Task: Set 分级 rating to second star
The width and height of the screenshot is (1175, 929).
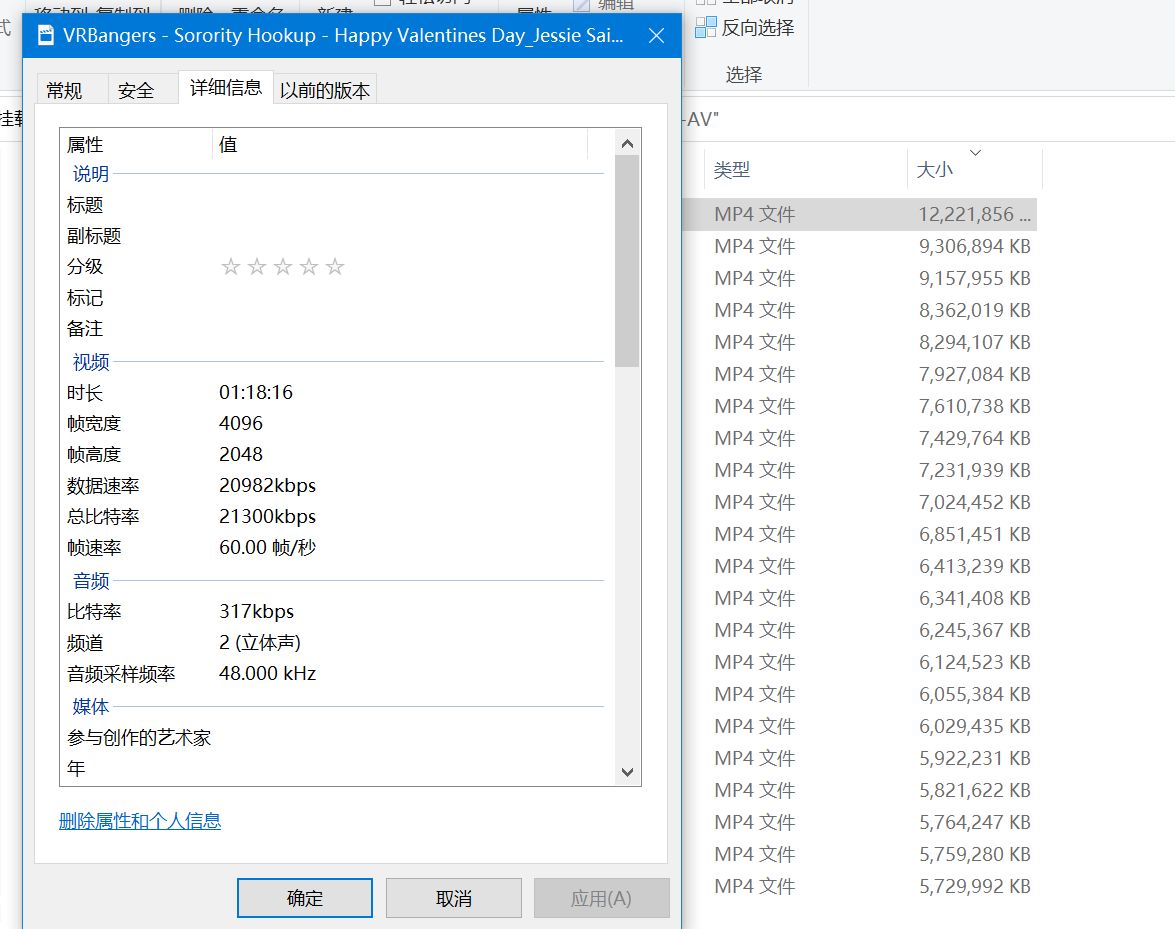Action: pos(257,267)
